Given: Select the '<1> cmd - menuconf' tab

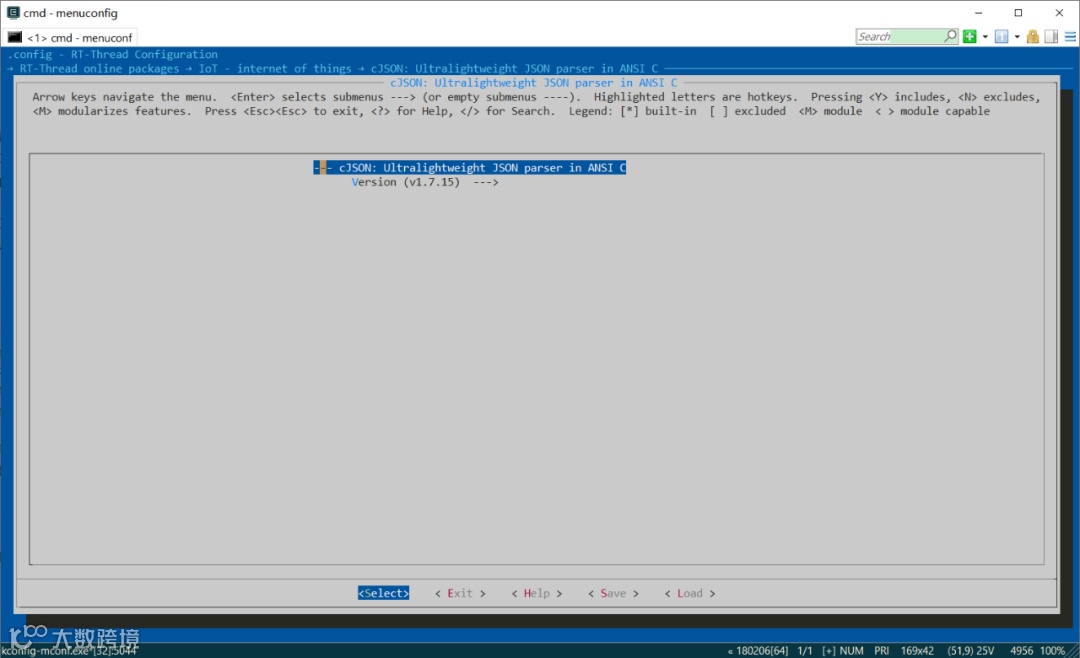Looking at the screenshot, I should click(x=70, y=37).
